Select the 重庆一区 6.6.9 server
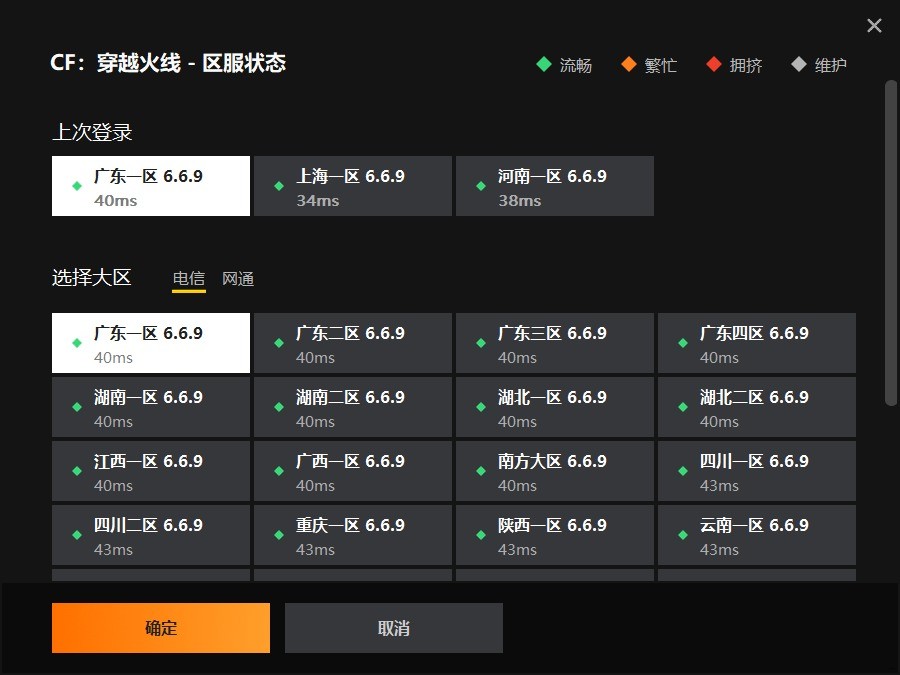This screenshot has height=675, width=900. [x=353, y=535]
